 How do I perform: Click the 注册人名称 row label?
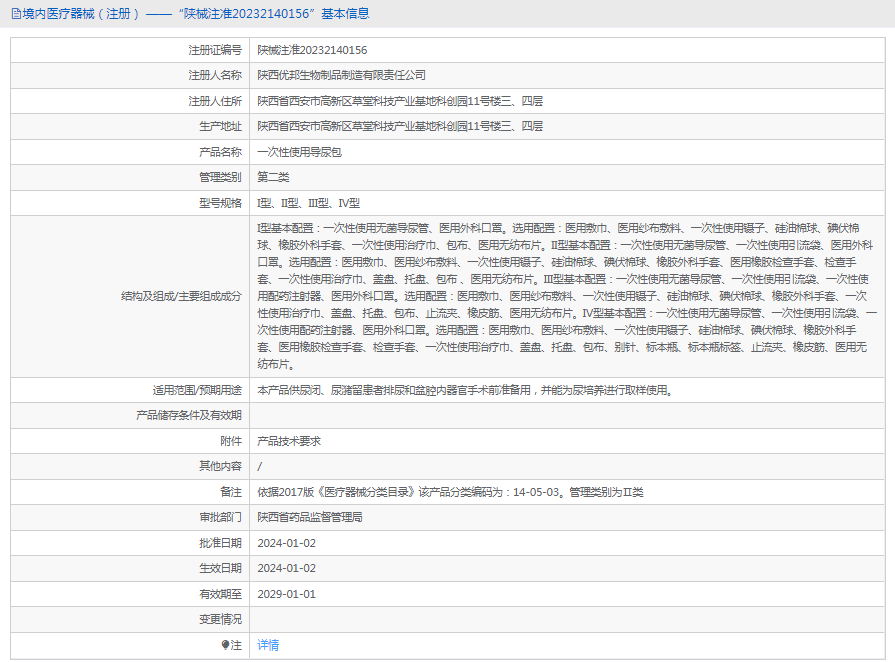[x=215, y=75]
